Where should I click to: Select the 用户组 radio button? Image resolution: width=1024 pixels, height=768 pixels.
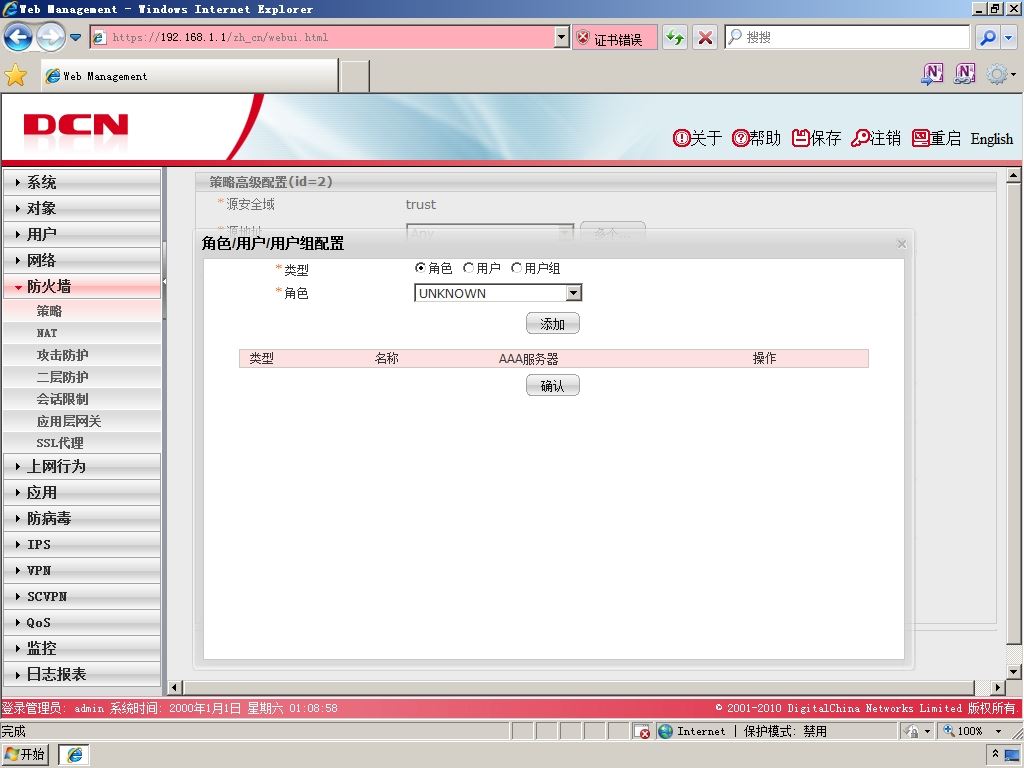tap(517, 268)
